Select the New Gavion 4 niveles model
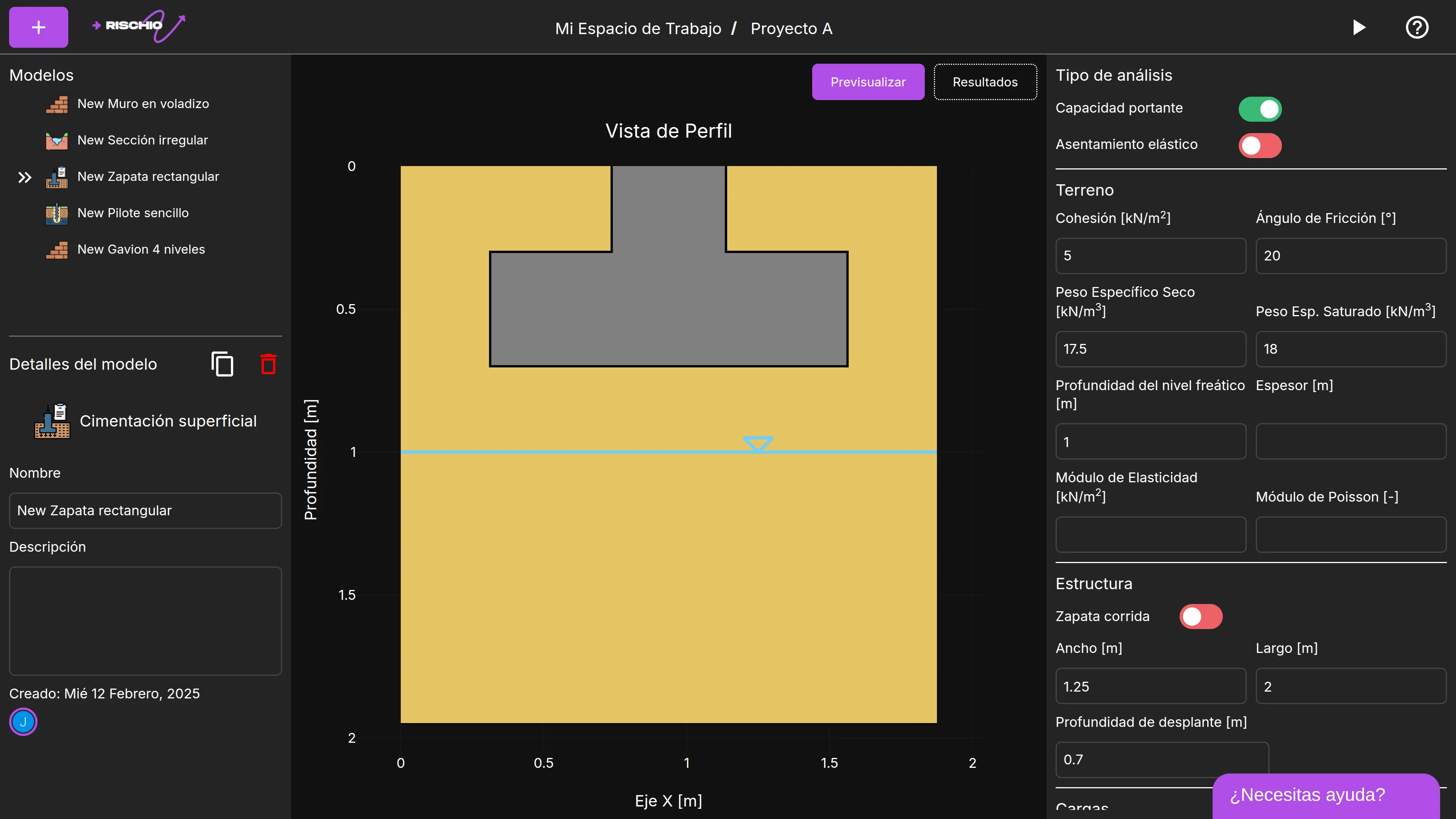This screenshot has height=819, width=1456. pos(140,249)
